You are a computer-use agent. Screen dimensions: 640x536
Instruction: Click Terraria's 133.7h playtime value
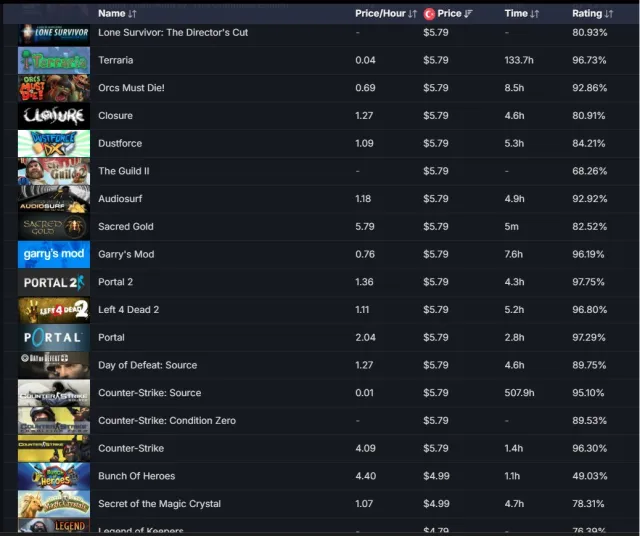pyautogui.click(x=519, y=60)
